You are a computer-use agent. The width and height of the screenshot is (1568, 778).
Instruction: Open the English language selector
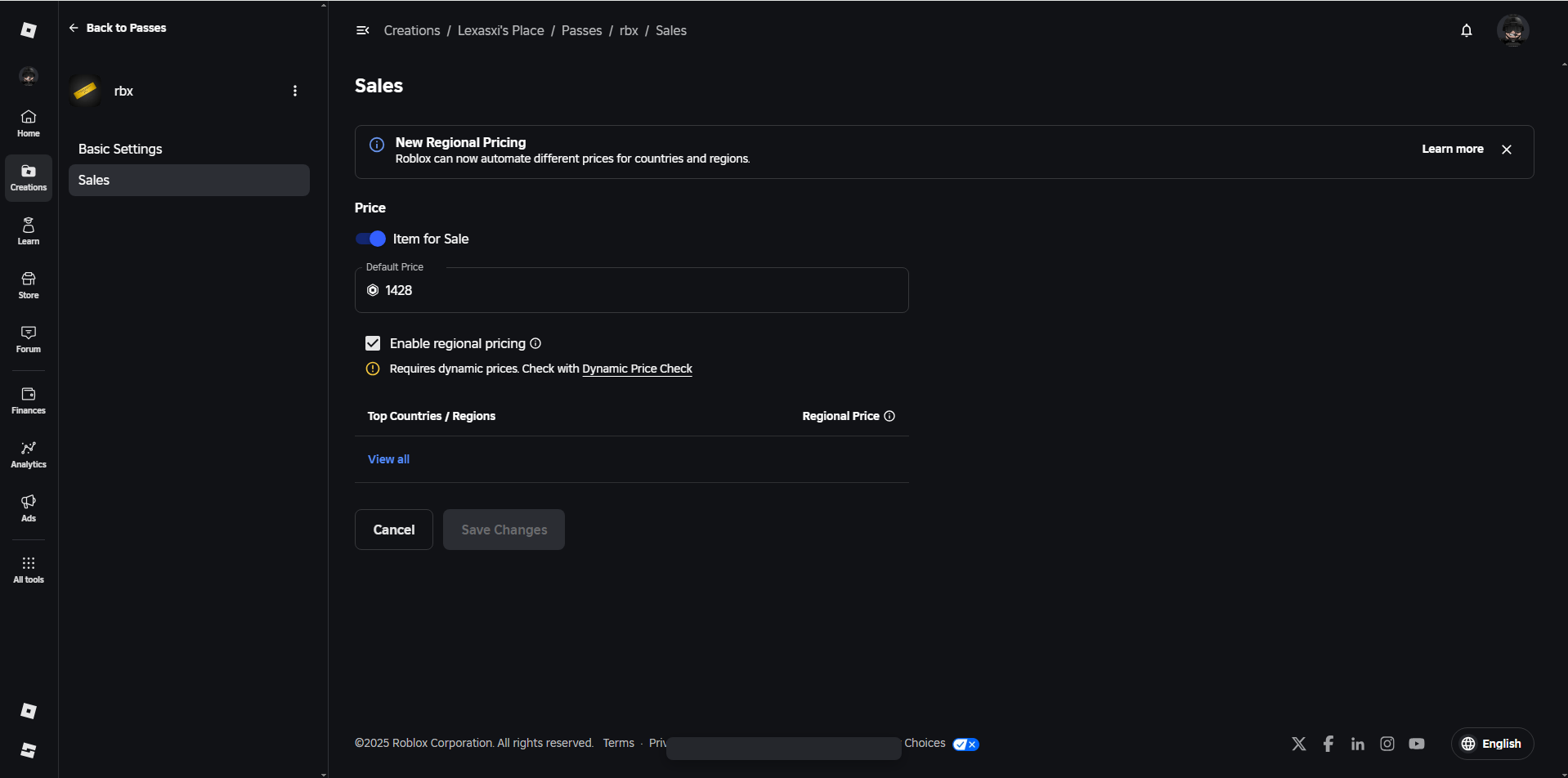click(x=1492, y=744)
